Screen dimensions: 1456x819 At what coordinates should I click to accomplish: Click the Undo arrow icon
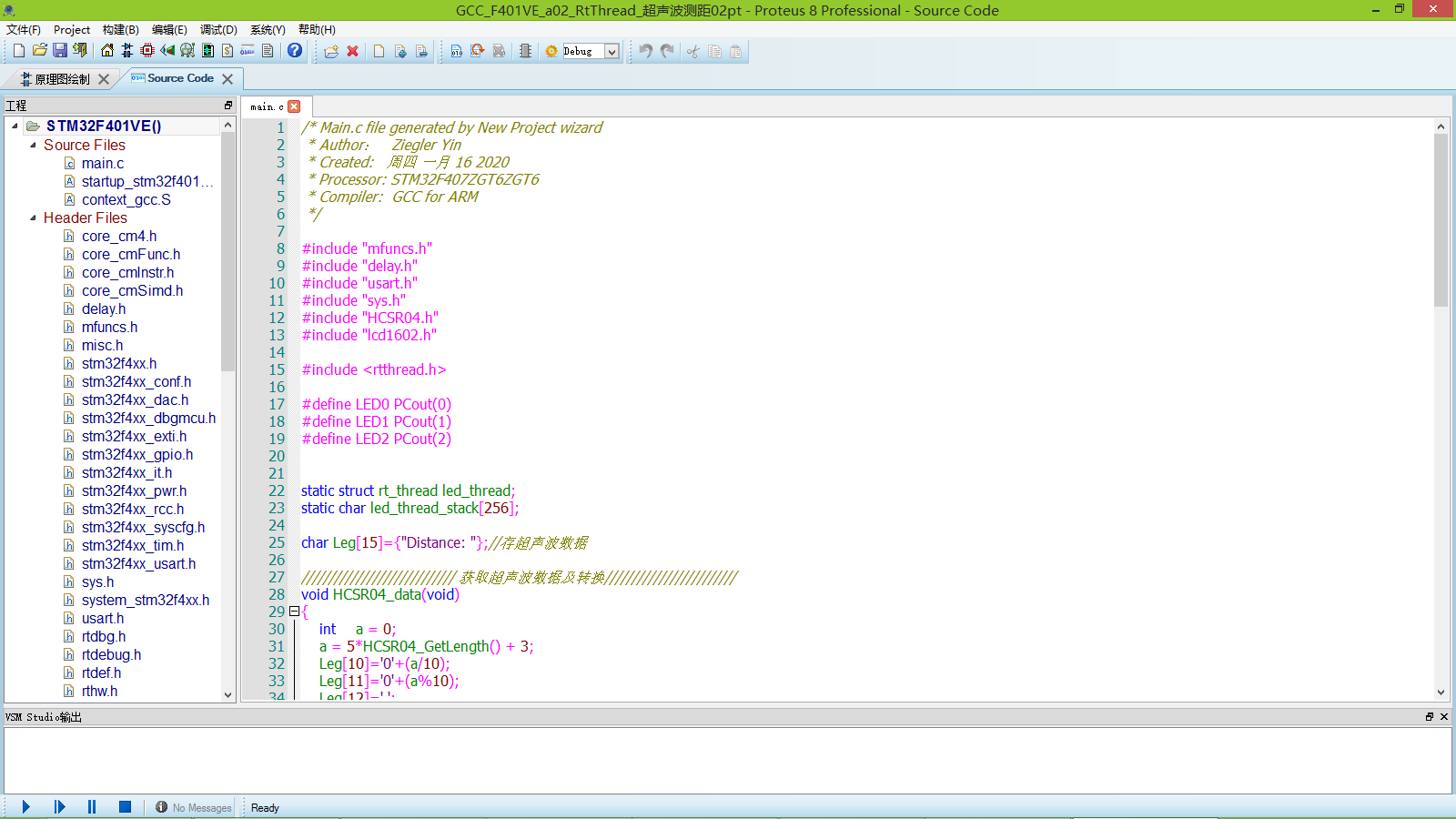coord(645,51)
